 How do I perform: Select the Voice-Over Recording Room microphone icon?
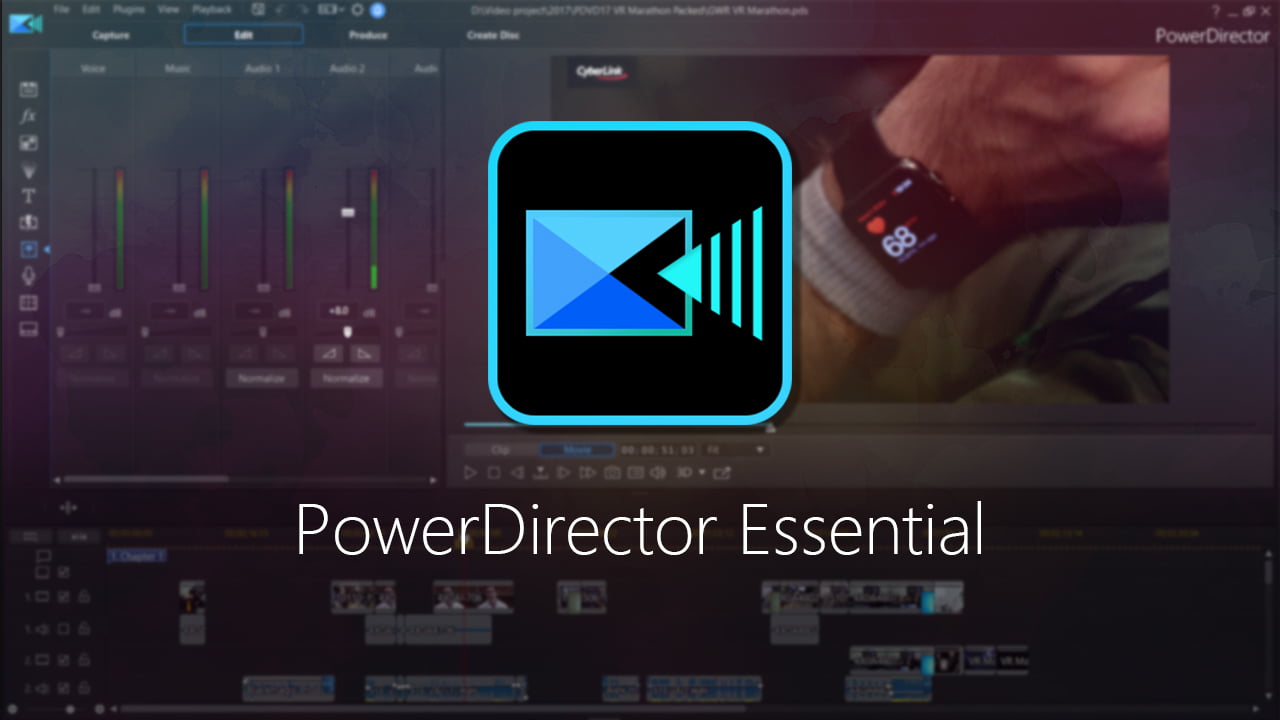(x=28, y=274)
